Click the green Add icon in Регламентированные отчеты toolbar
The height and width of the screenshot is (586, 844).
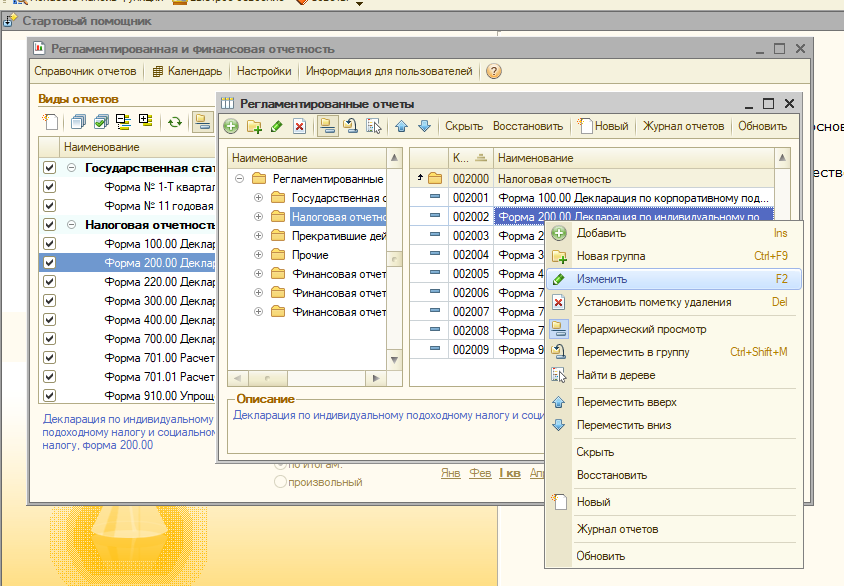click(231, 126)
